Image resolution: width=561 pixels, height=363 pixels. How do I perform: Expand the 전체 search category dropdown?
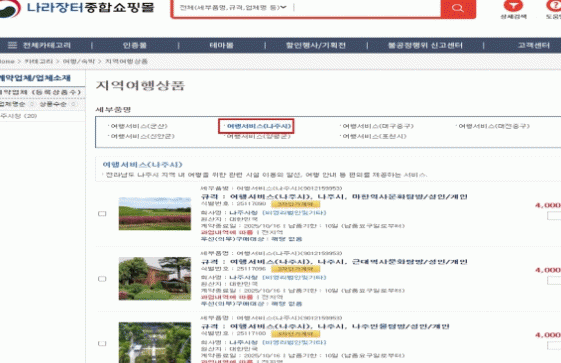[233, 7]
